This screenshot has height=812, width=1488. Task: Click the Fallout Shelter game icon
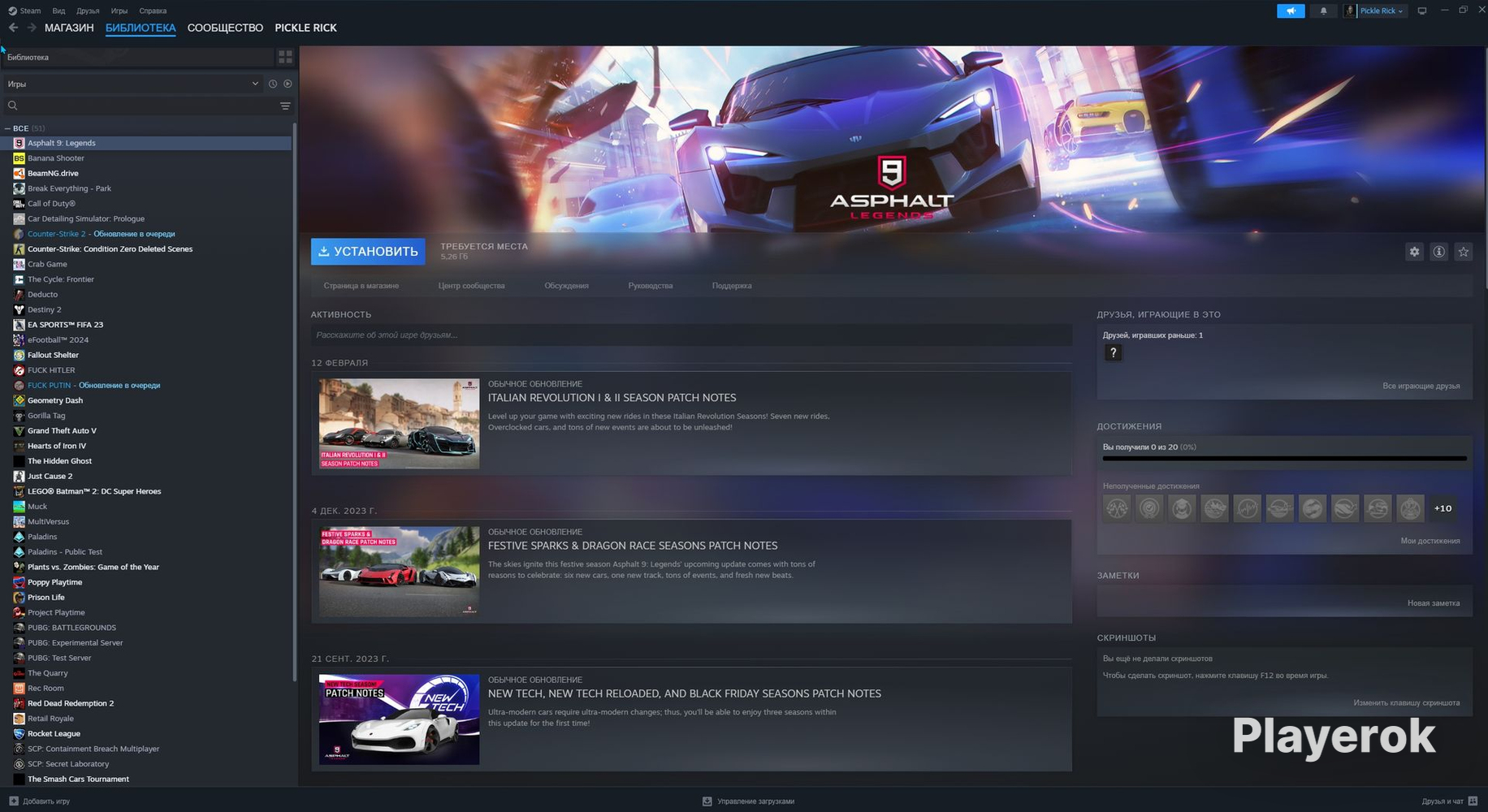(19, 355)
